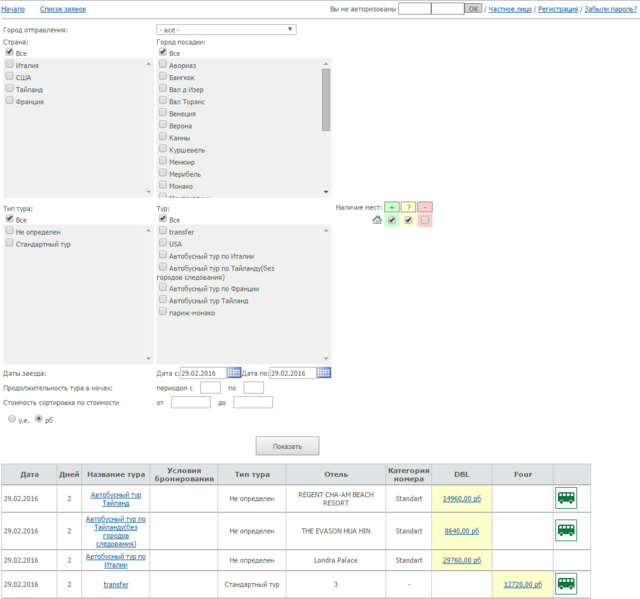Click the minimum cost 'от' input field
The image size is (640, 599).
tap(190, 402)
